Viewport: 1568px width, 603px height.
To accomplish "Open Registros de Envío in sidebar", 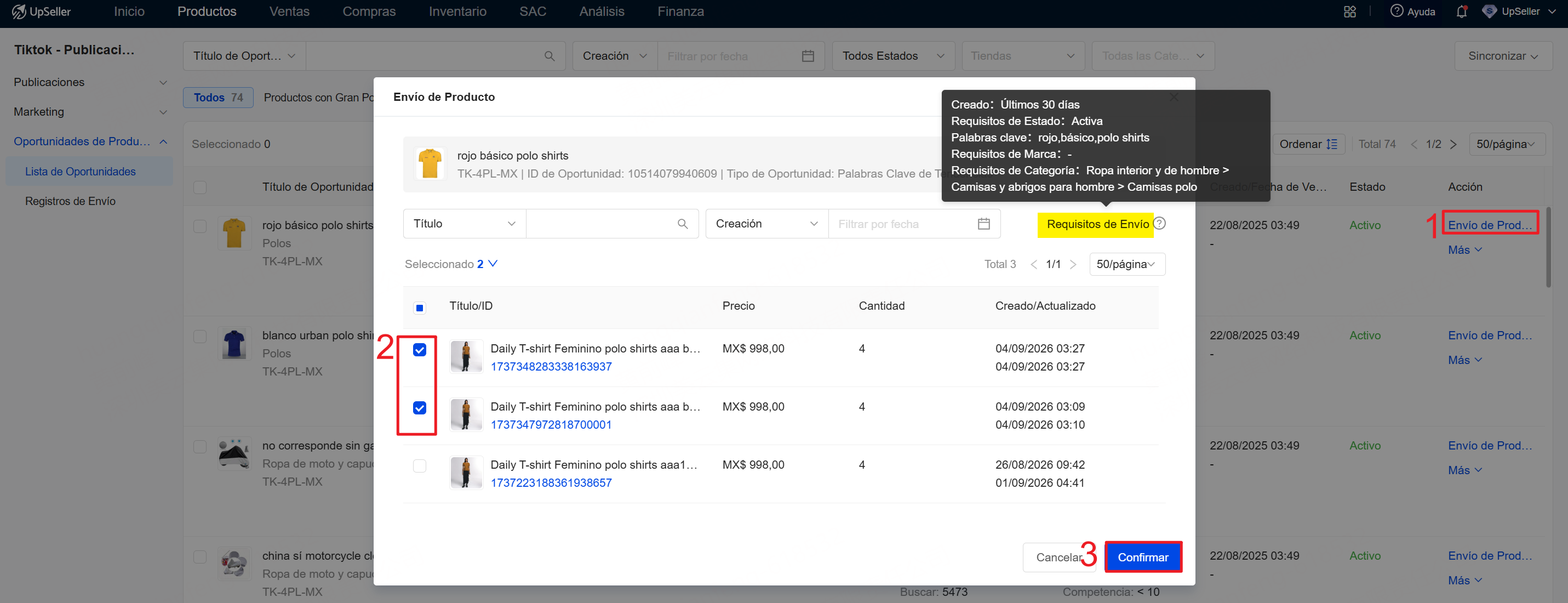I will click(x=70, y=201).
